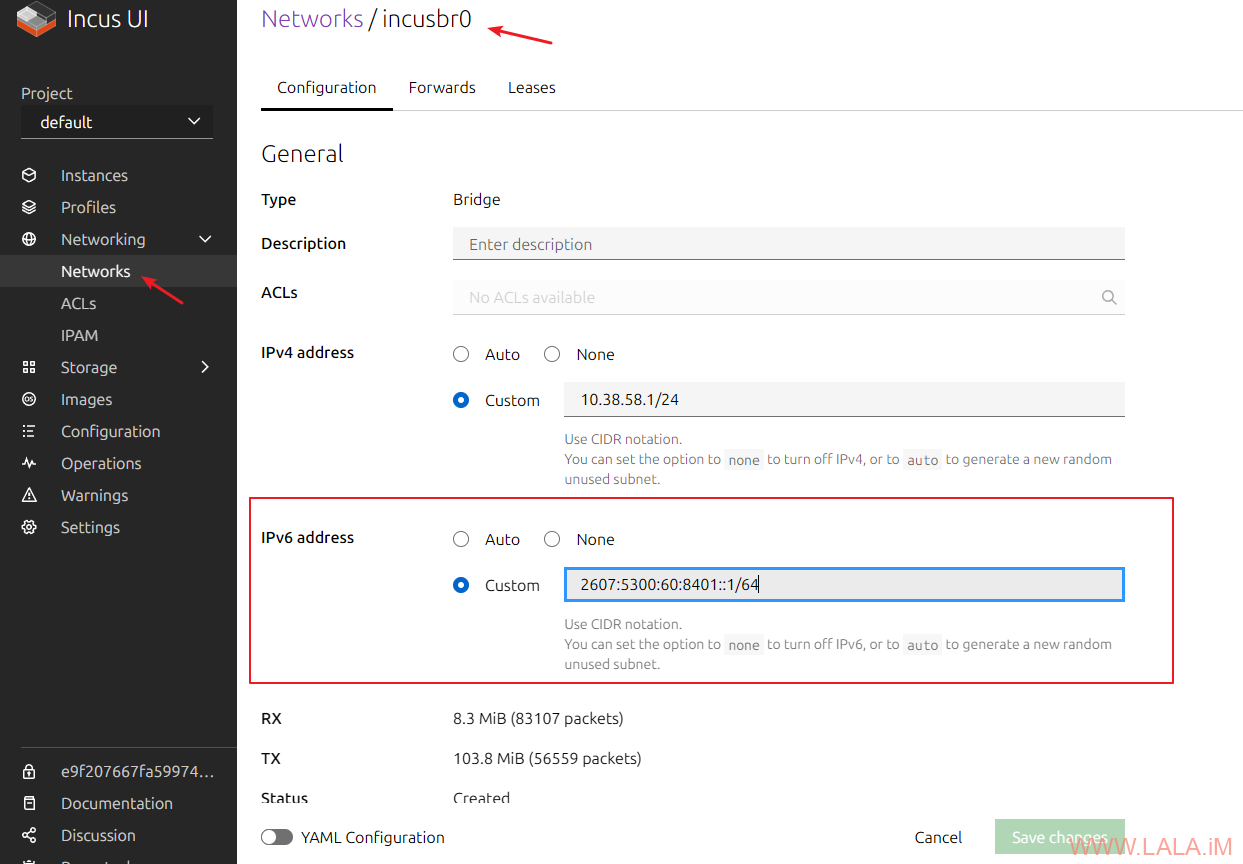Click the Warnings triangle icon

pos(29,495)
